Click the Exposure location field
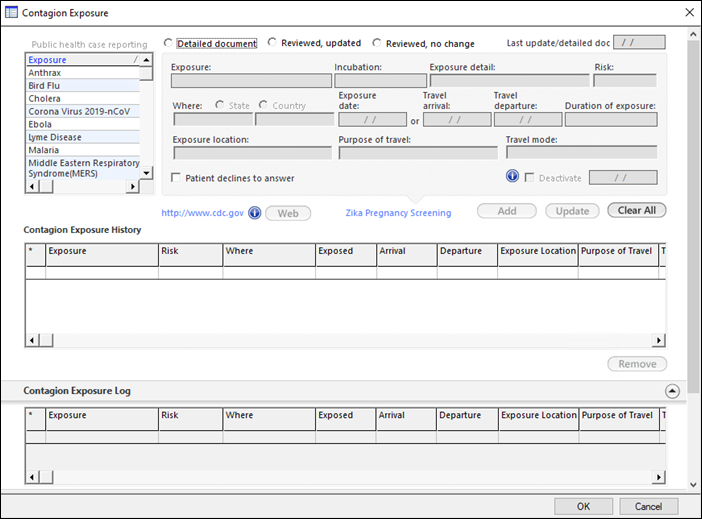 (253, 153)
